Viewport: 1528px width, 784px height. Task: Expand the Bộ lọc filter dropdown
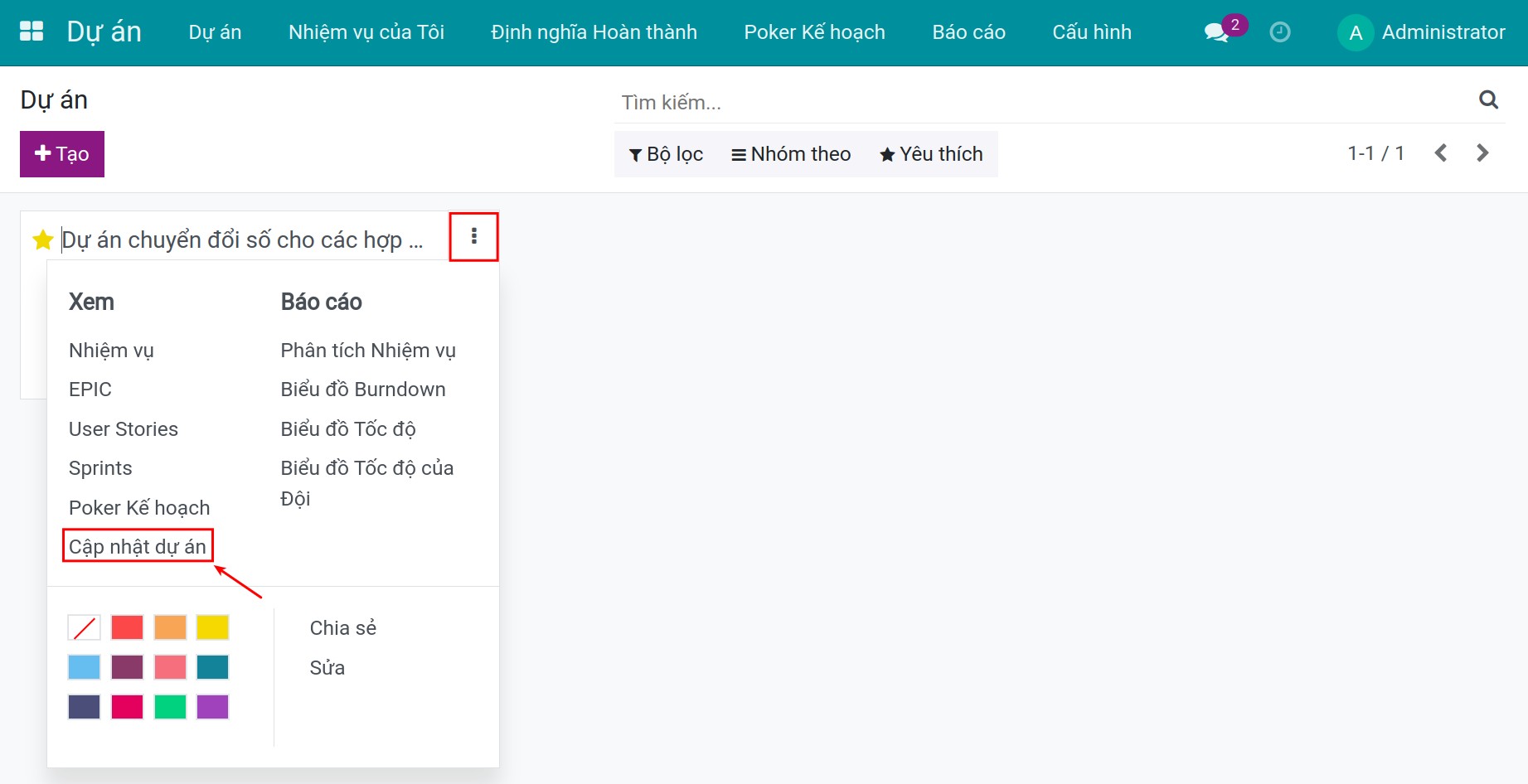(x=666, y=154)
